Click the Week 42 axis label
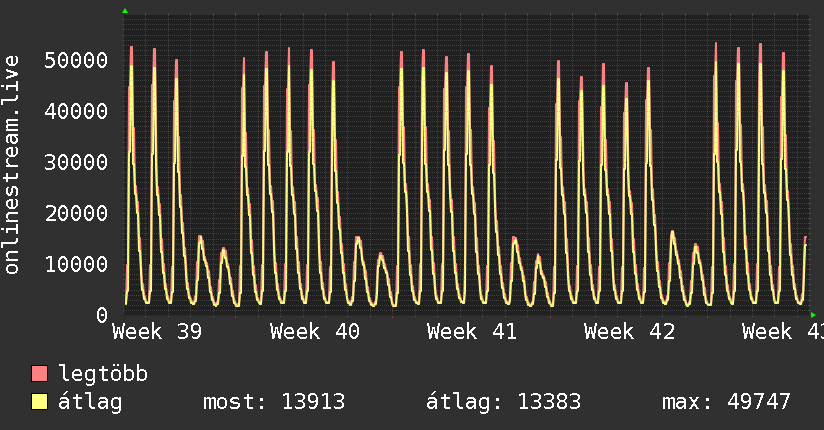Screen dimensions: 824x430 (x=630, y=332)
